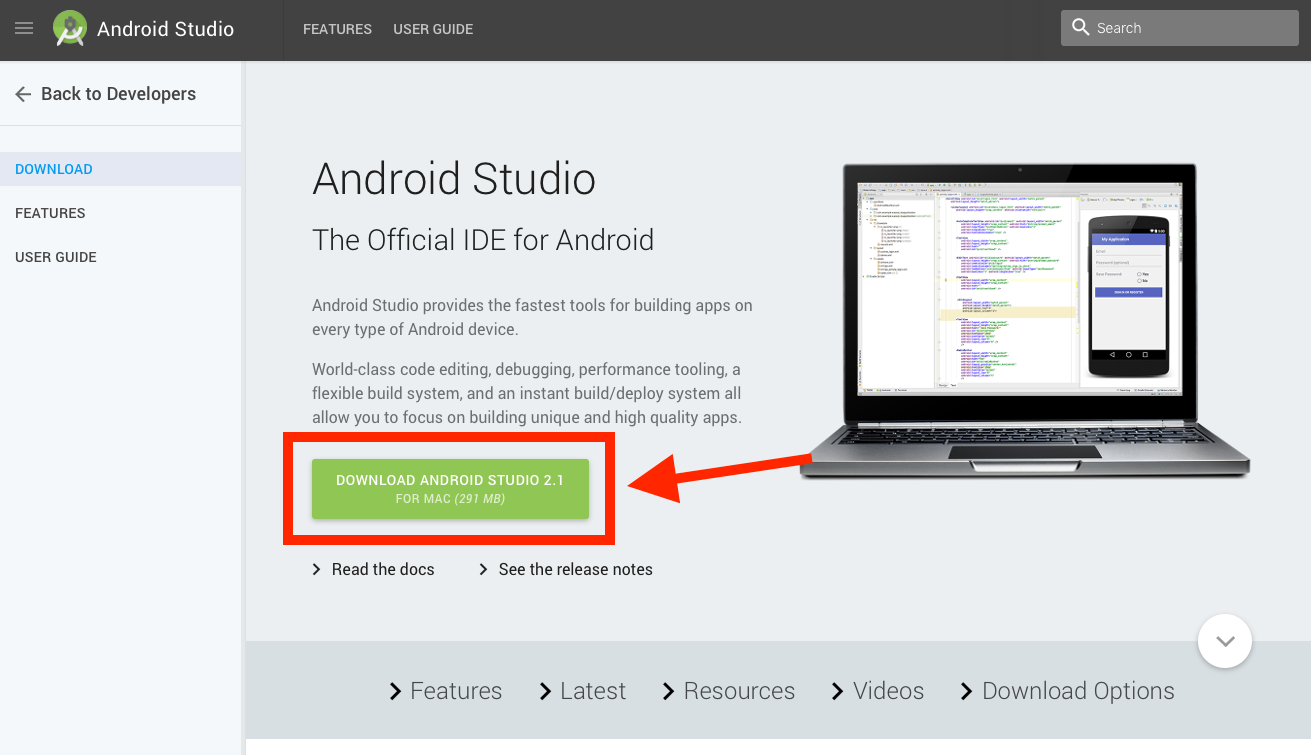Click the back arrow beside Back to Developers

coord(23,94)
